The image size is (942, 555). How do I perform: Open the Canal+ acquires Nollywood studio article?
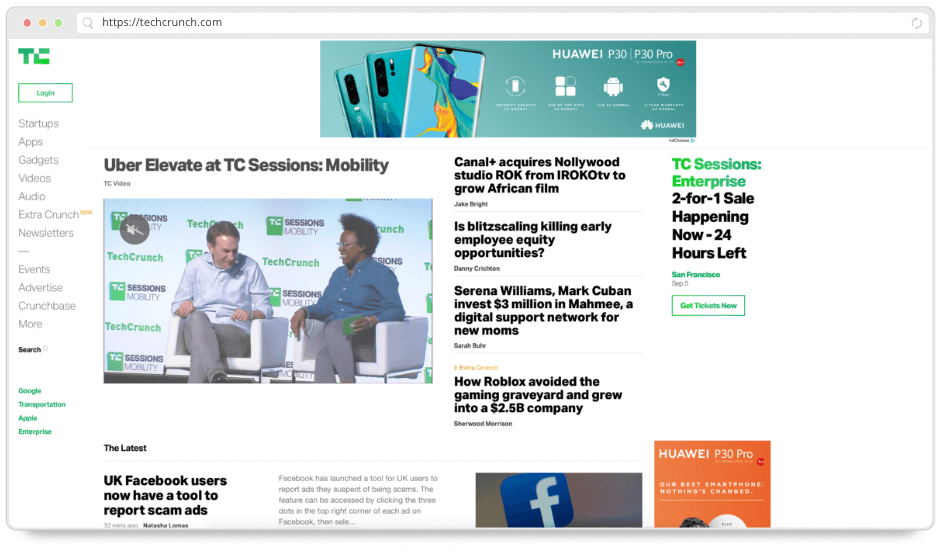539,175
